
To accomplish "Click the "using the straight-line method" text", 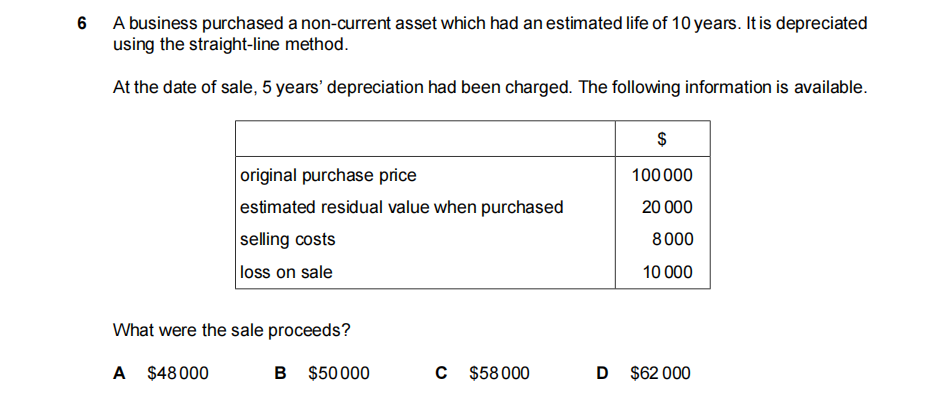I will point(231,44).
